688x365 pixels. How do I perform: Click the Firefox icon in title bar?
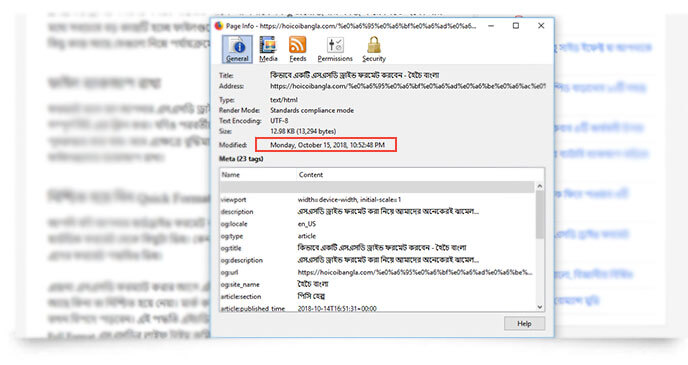coord(219,26)
